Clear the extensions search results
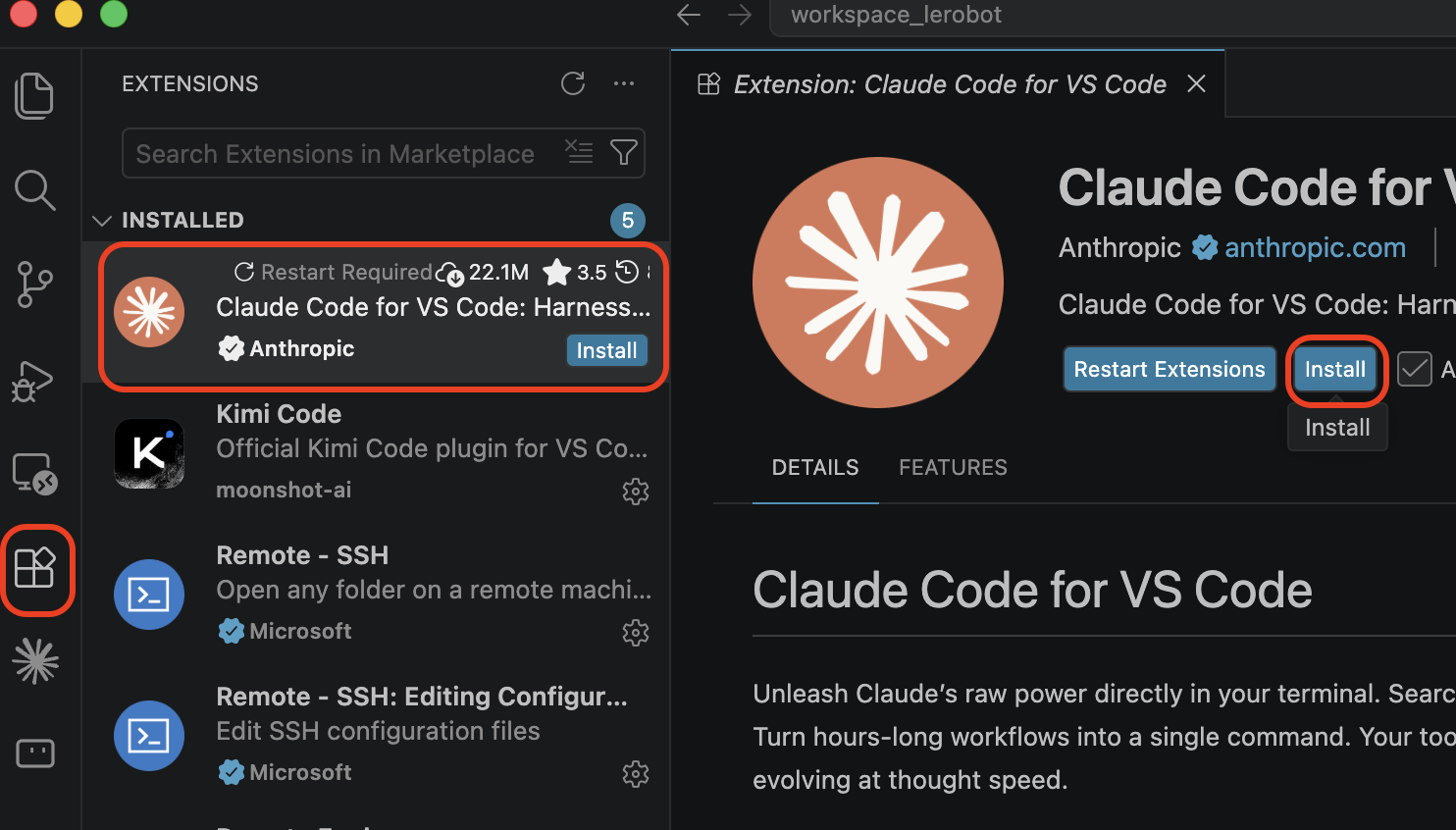 (579, 152)
